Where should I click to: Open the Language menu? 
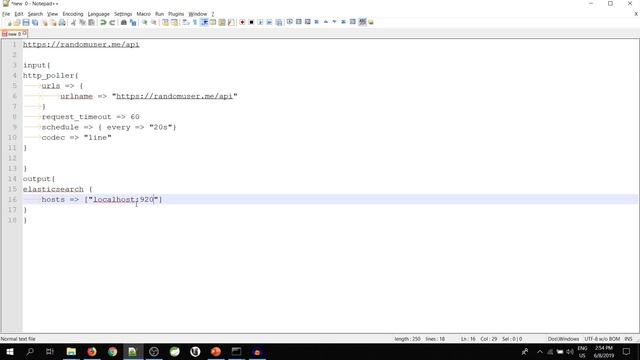(x=98, y=14)
